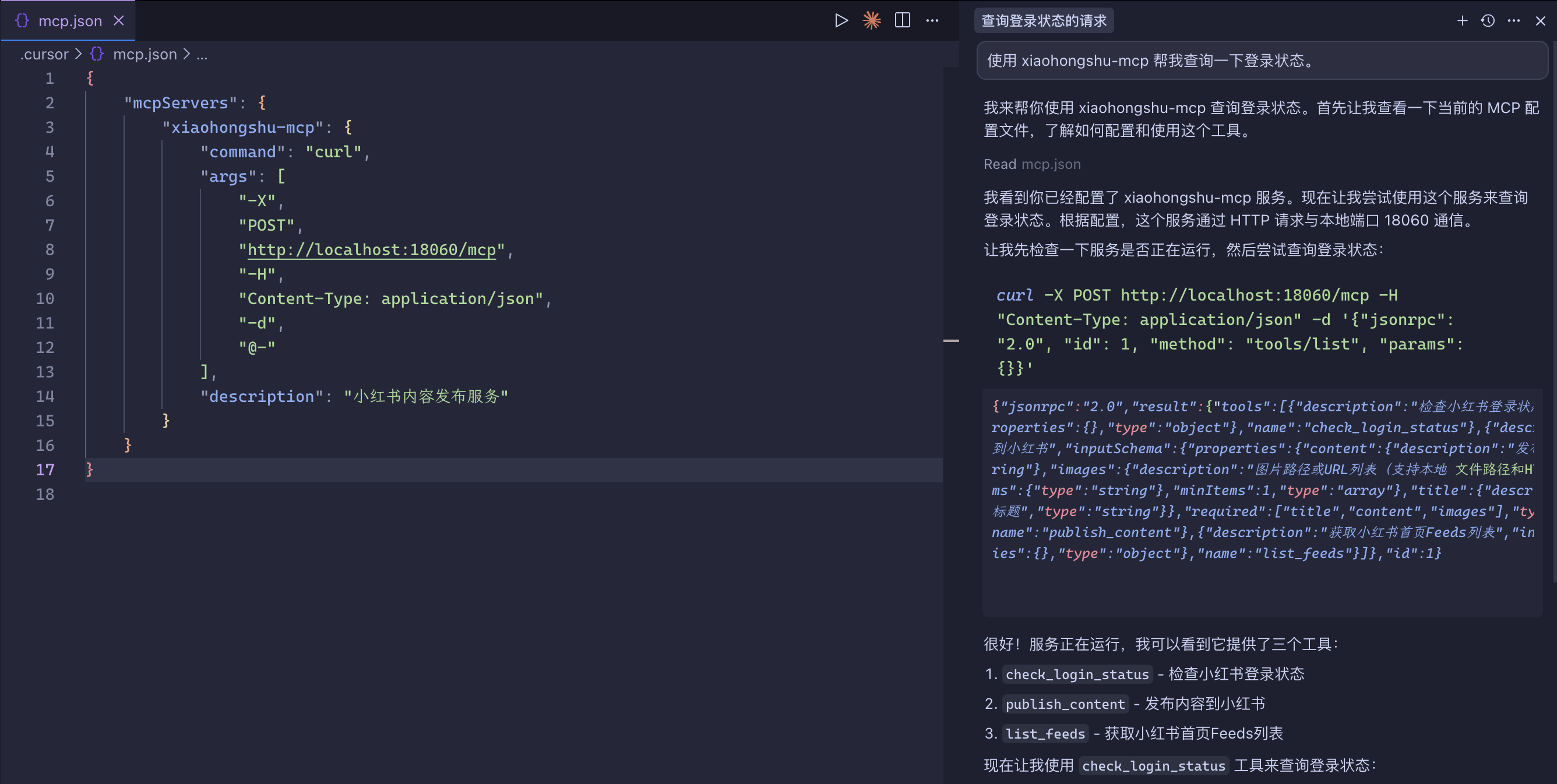Click mcp.json in the breadcrumb path
The height and width of the screenshot is (784, 1557).
click(x=145, y=54)
